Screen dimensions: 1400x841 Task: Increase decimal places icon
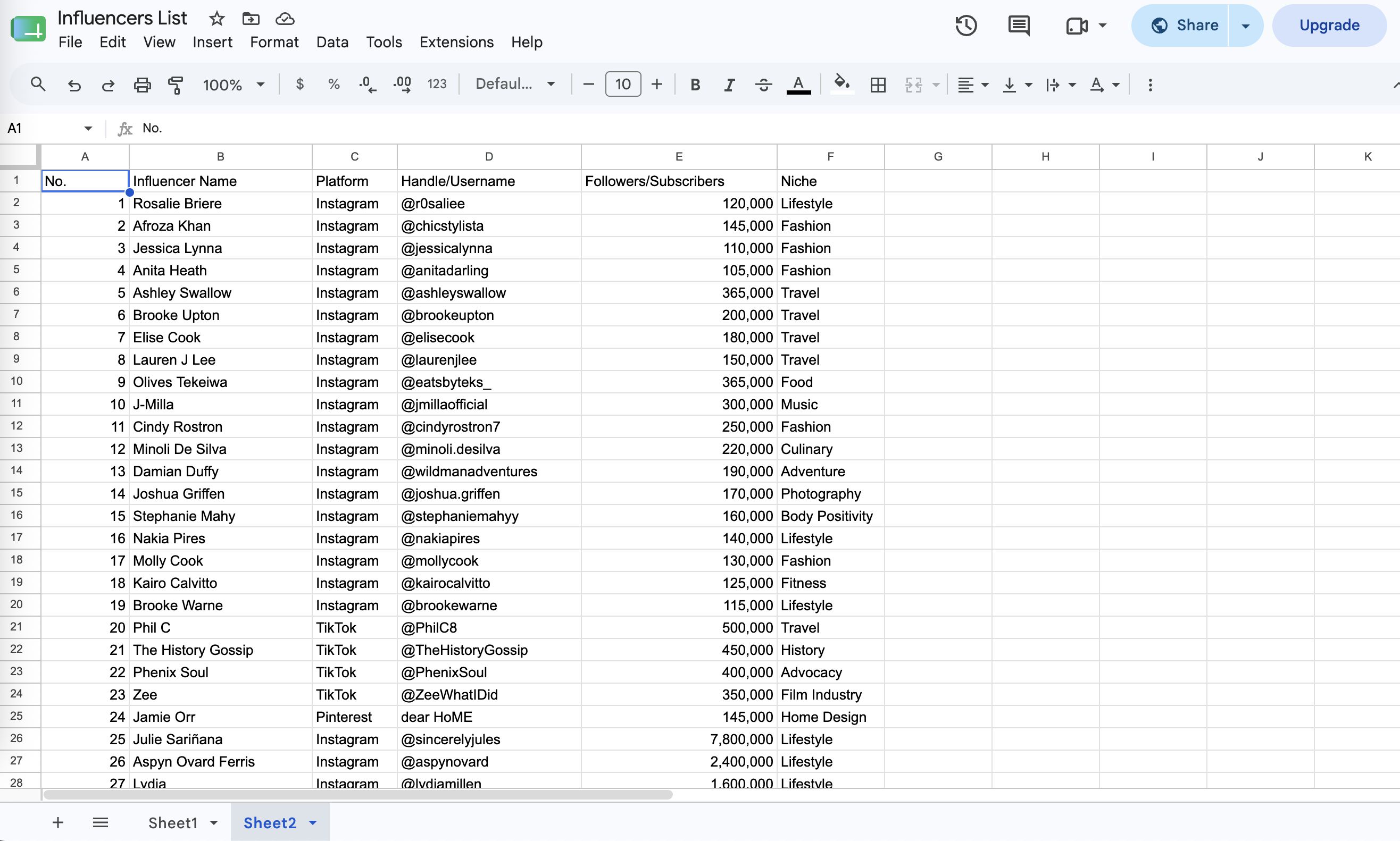403,85
